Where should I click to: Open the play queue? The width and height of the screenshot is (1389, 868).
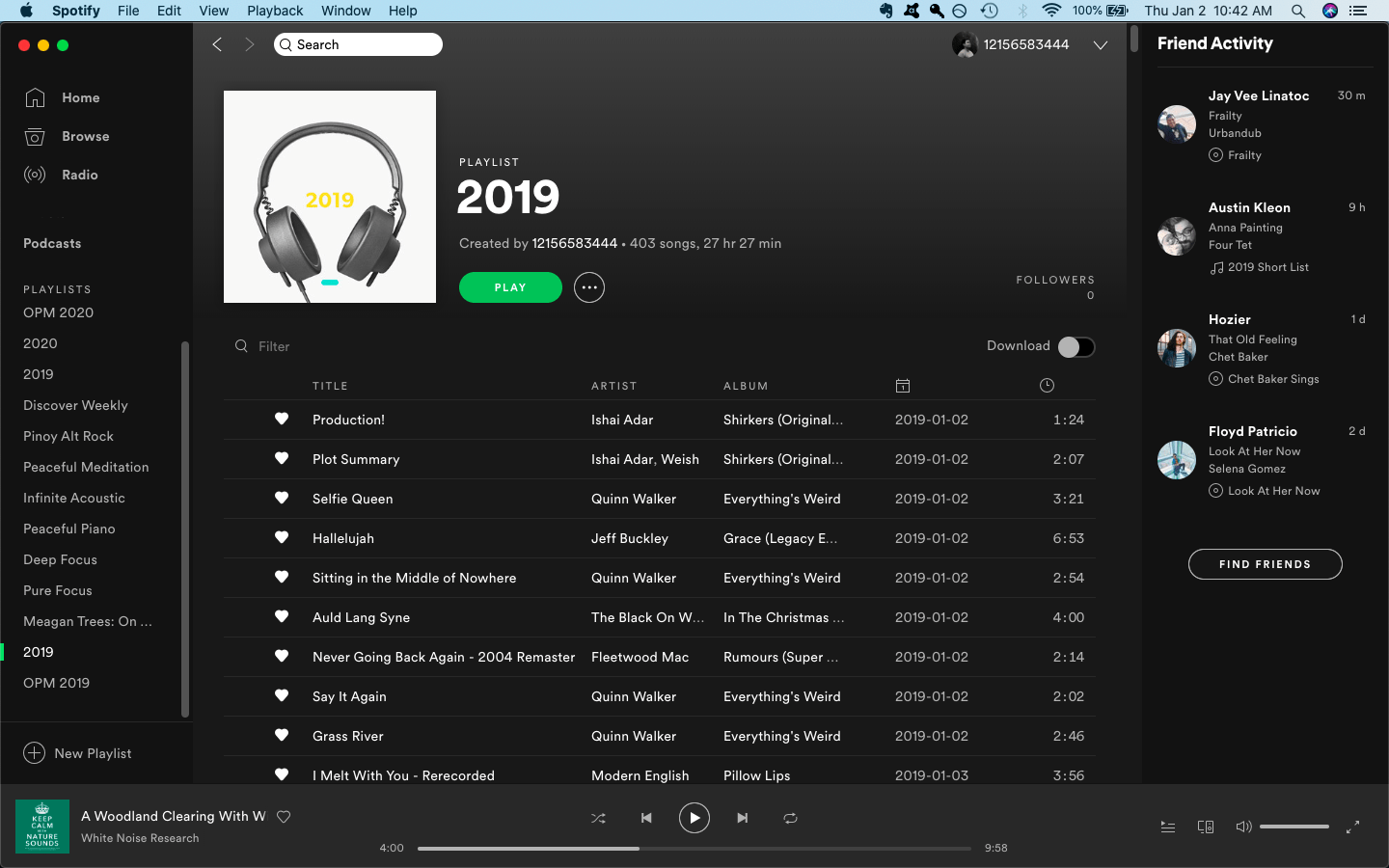(1167, 827)
